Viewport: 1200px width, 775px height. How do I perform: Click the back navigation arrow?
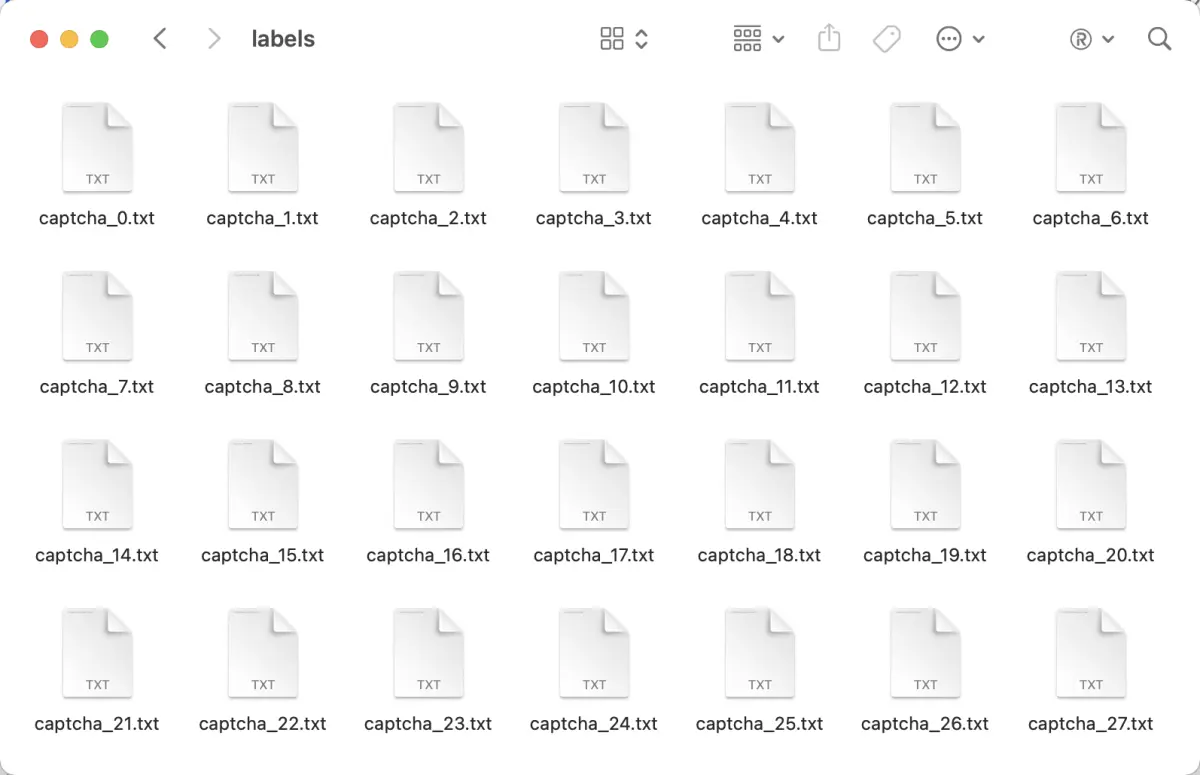[x=160, y=39]
